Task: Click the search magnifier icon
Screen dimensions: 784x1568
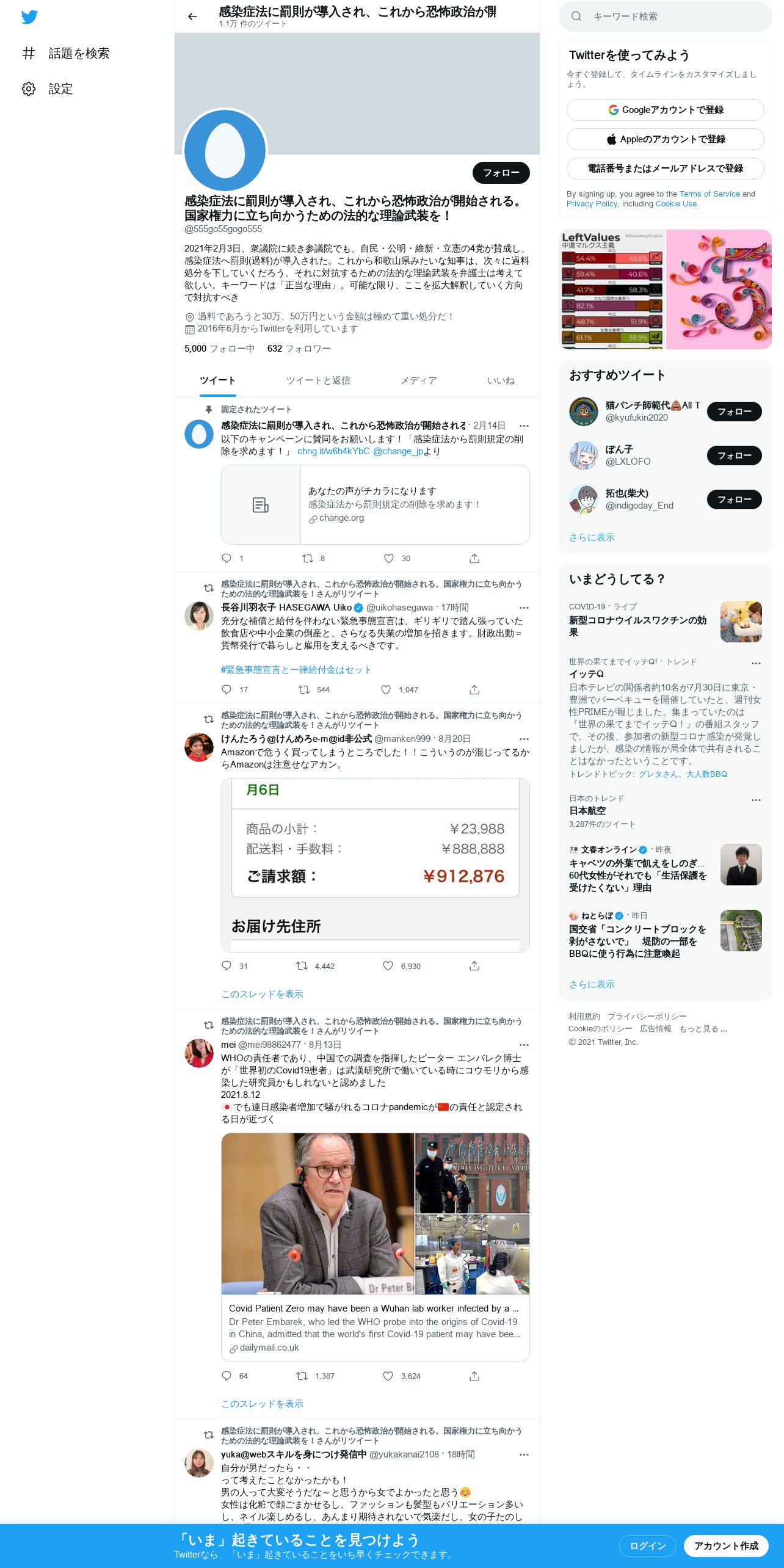Action: [x=576, y=16]
